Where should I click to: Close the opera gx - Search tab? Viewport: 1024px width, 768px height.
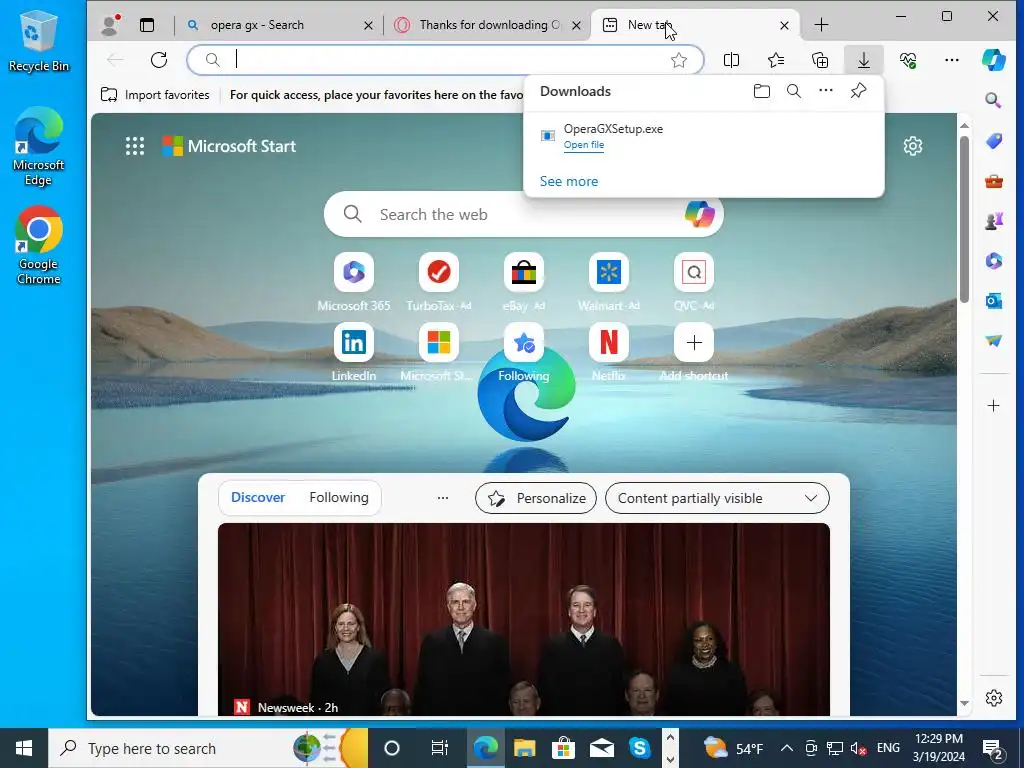368,25
